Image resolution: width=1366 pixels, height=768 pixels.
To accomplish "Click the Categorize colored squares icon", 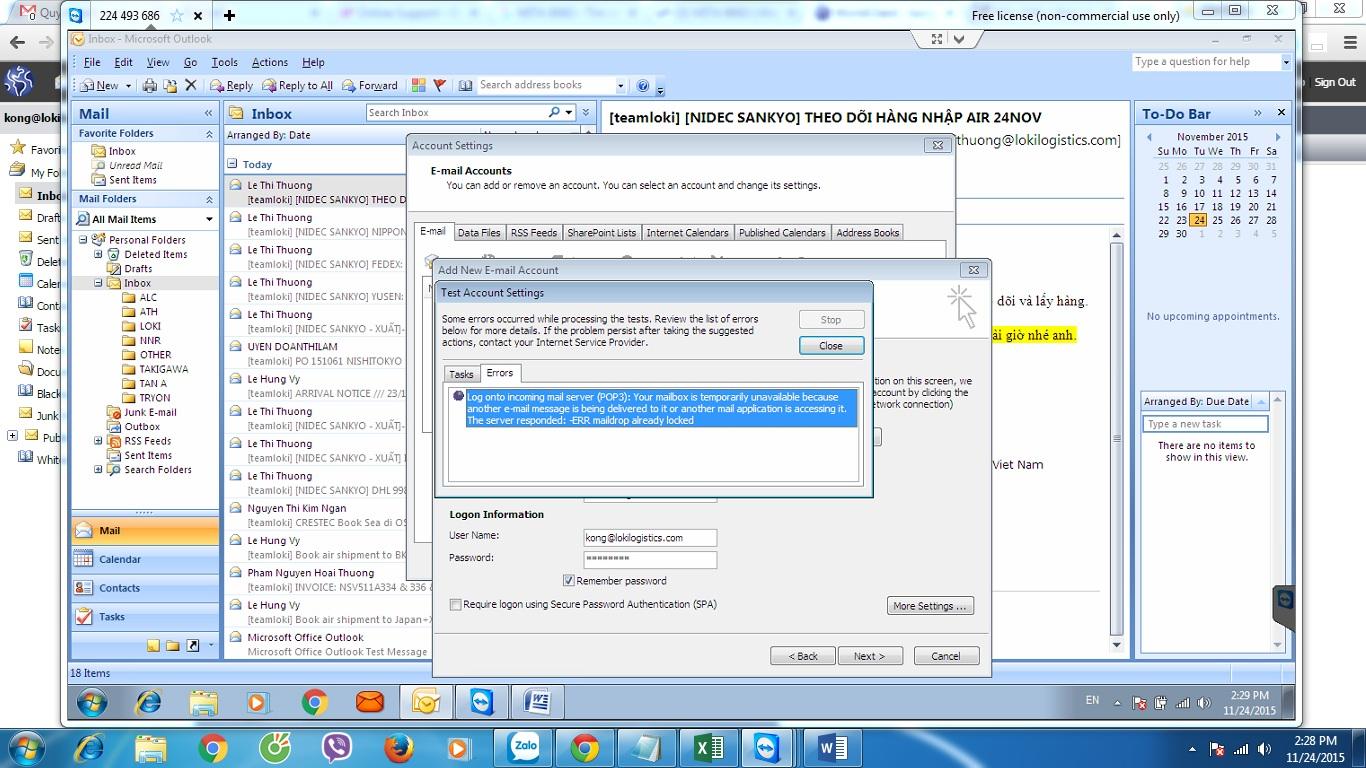I will 419,86.
